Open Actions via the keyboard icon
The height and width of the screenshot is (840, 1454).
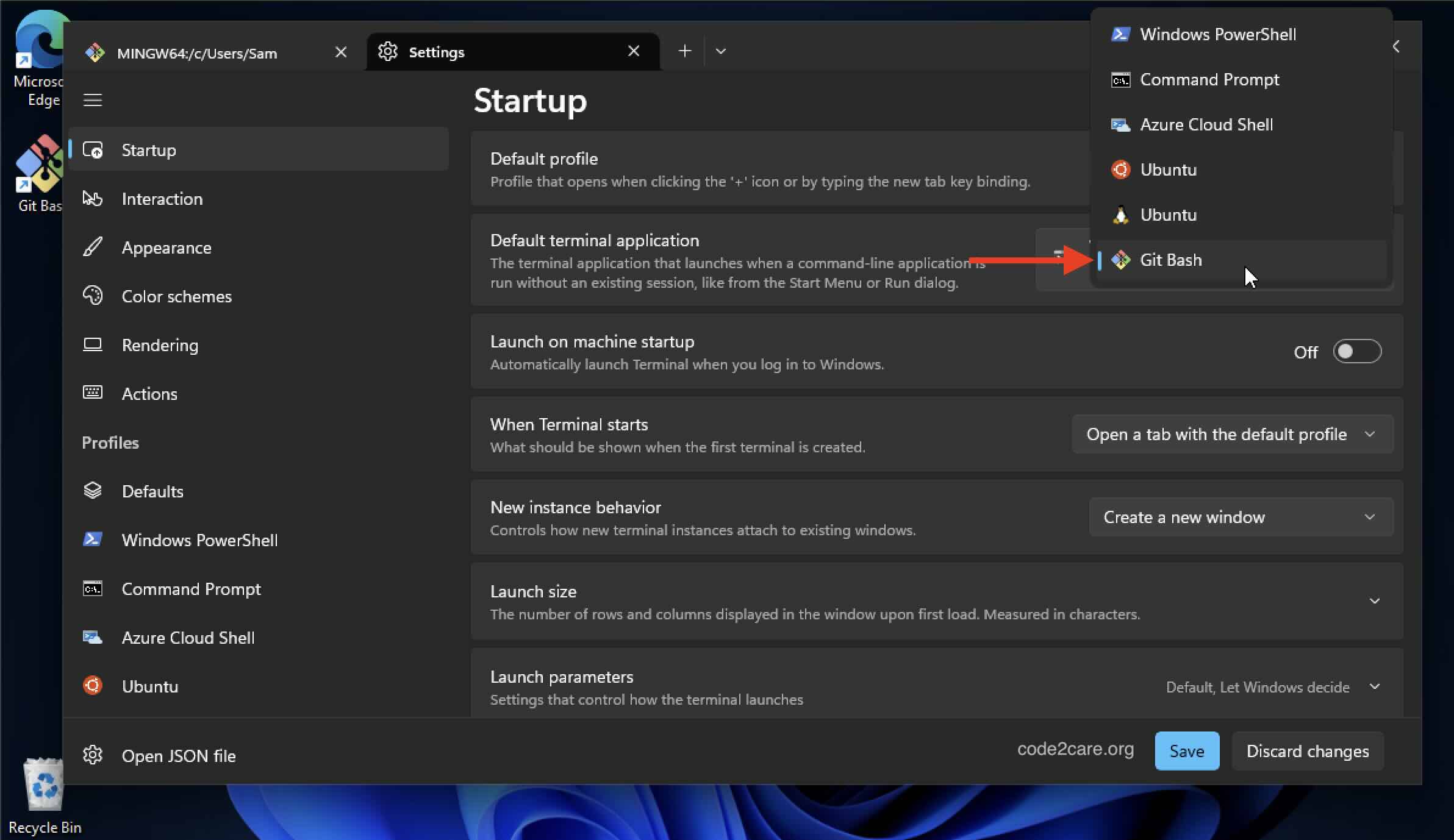pos(92,393)
